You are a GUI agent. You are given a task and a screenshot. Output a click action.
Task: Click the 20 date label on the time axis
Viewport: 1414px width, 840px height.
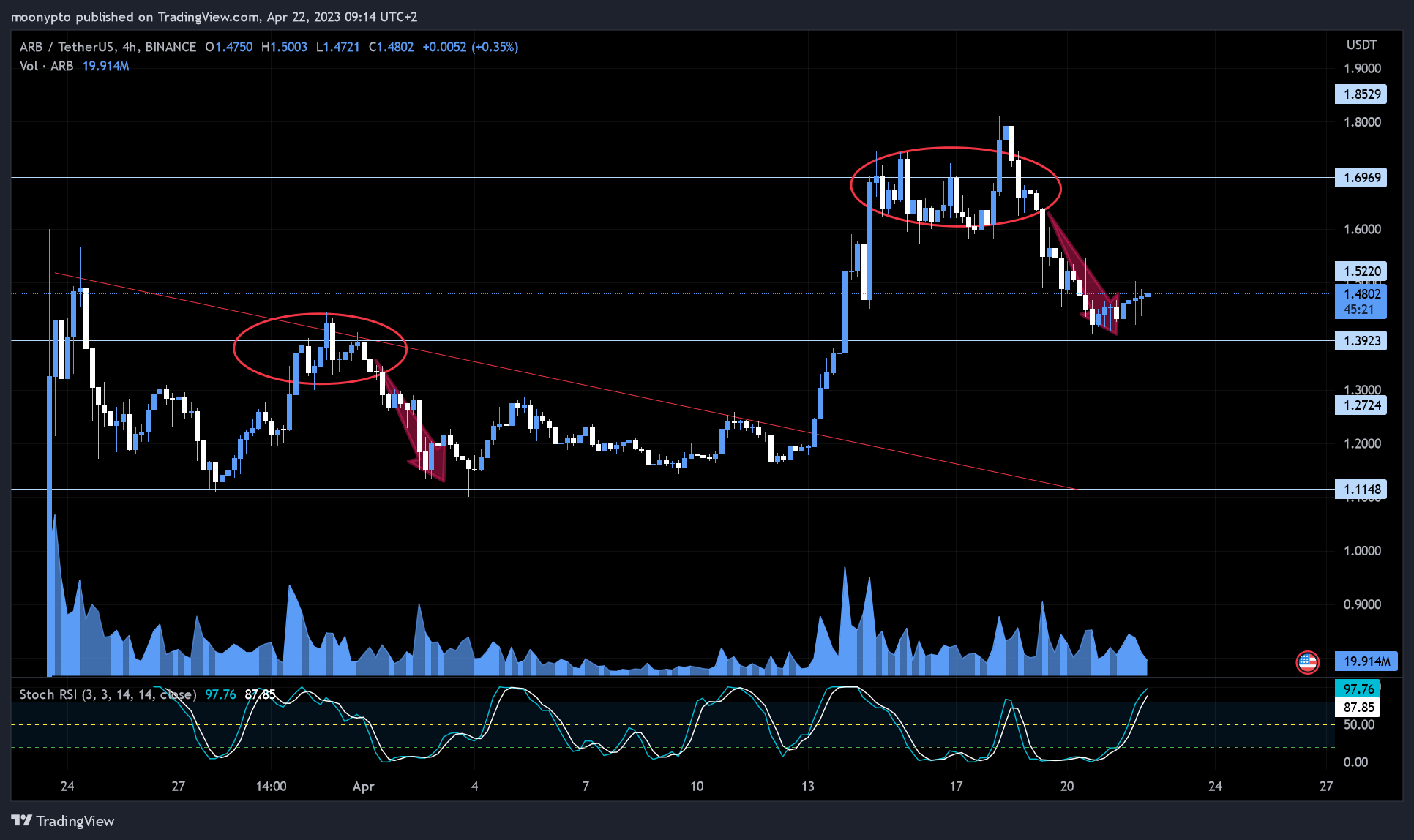[x=1067, y=787]
